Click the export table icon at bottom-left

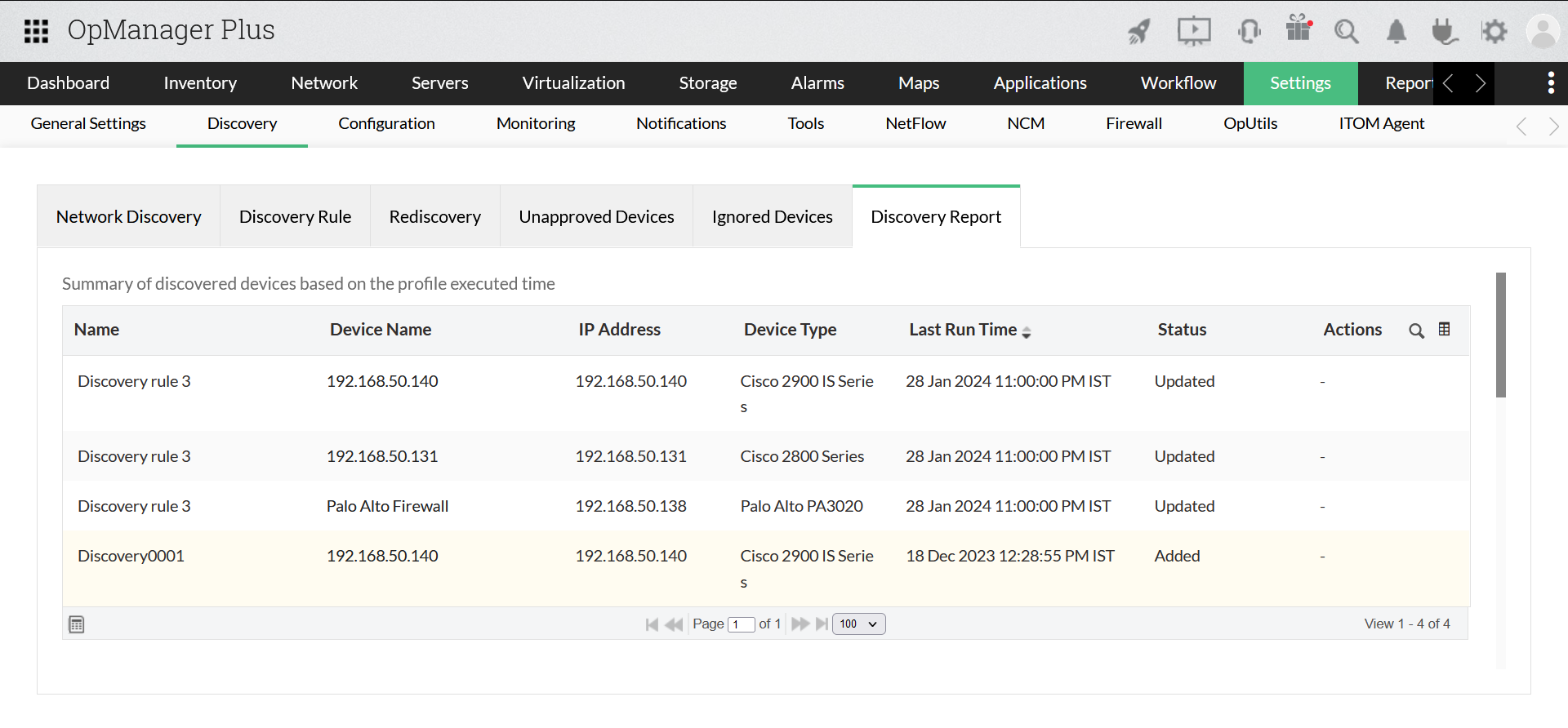[x=77, y=624]
